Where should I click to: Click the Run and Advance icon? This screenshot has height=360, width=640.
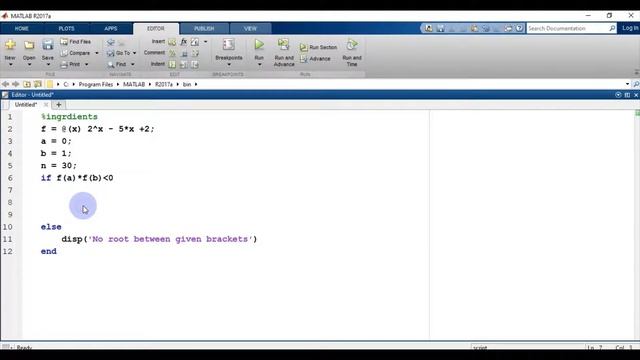pyautogui.click(x=284, y=44)
